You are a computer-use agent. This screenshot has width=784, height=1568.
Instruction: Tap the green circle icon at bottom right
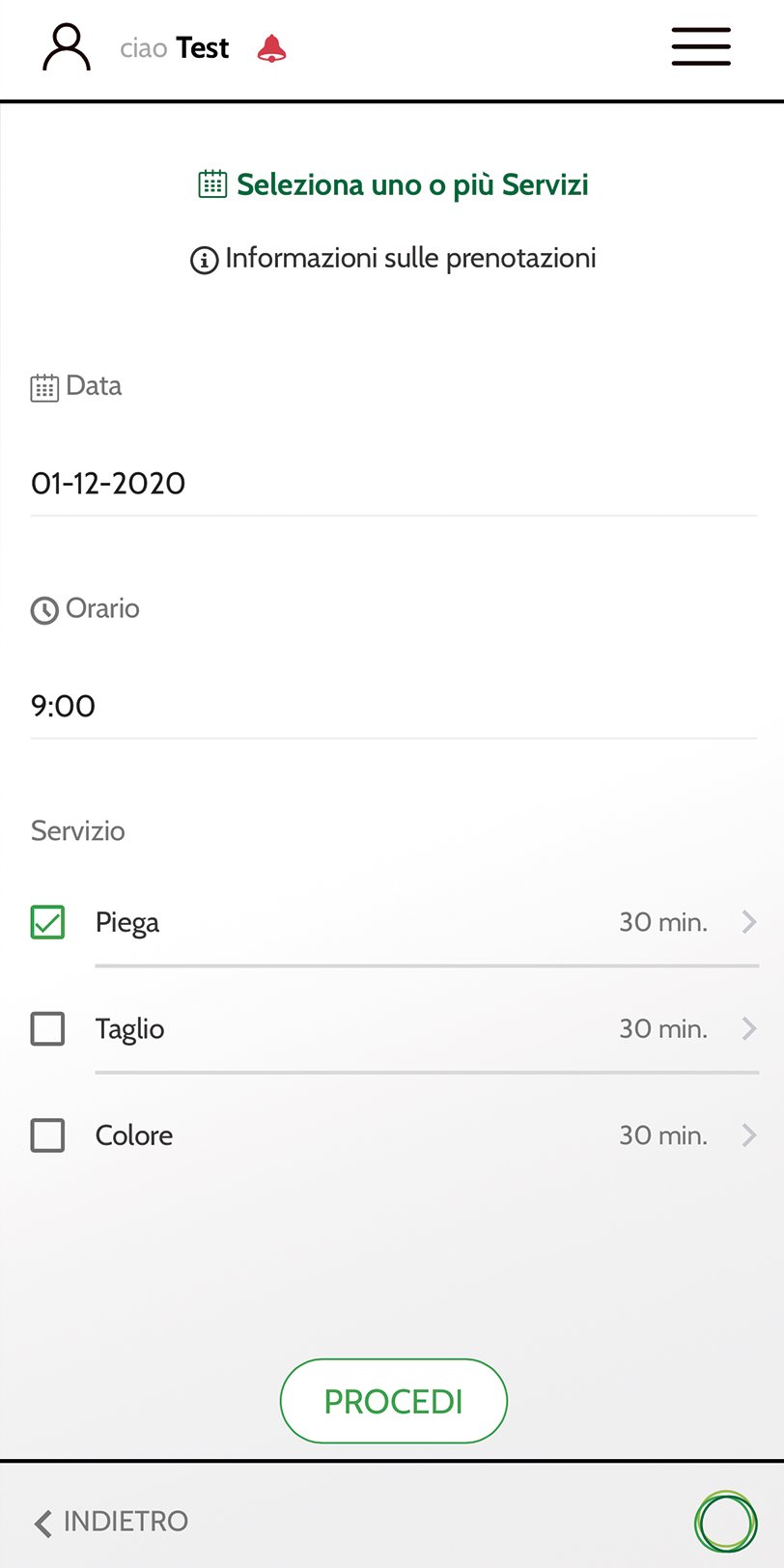point(725,1522)
